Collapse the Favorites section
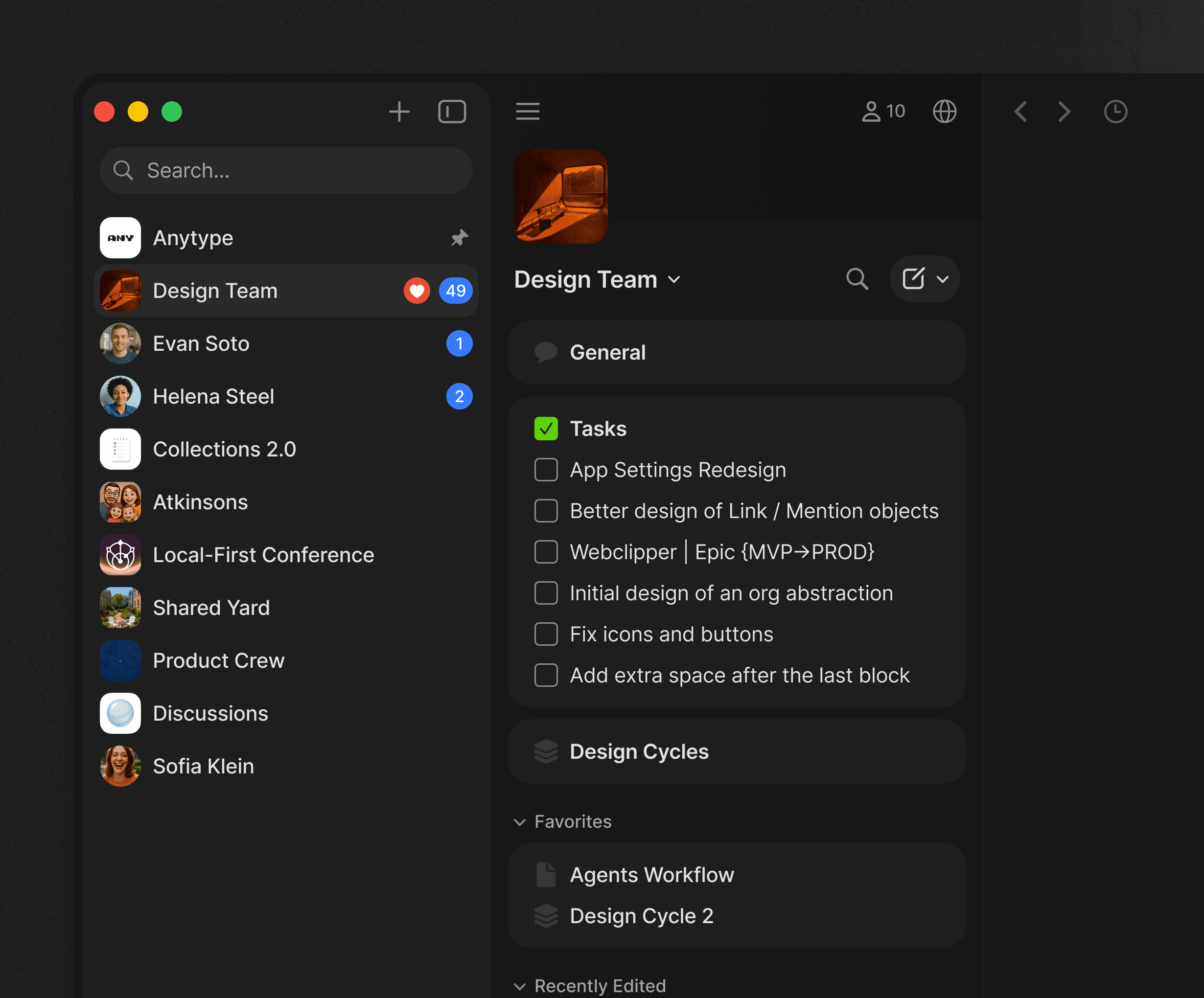1204x998 pixels. [x=519, y=822]
